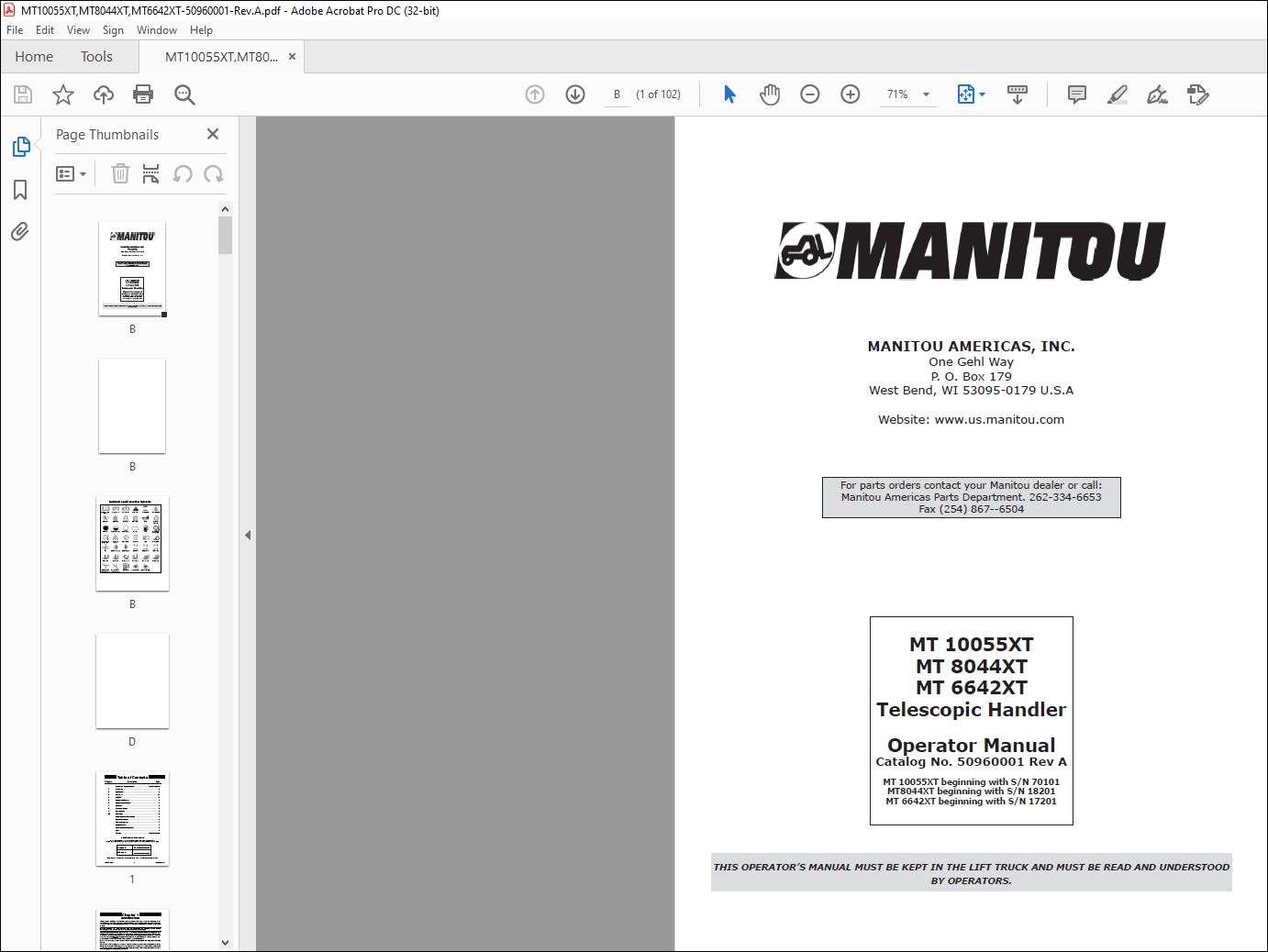Select the highlight text pen tool
The width and height of the screenshot is (1268, 952).
(1118, 94)
